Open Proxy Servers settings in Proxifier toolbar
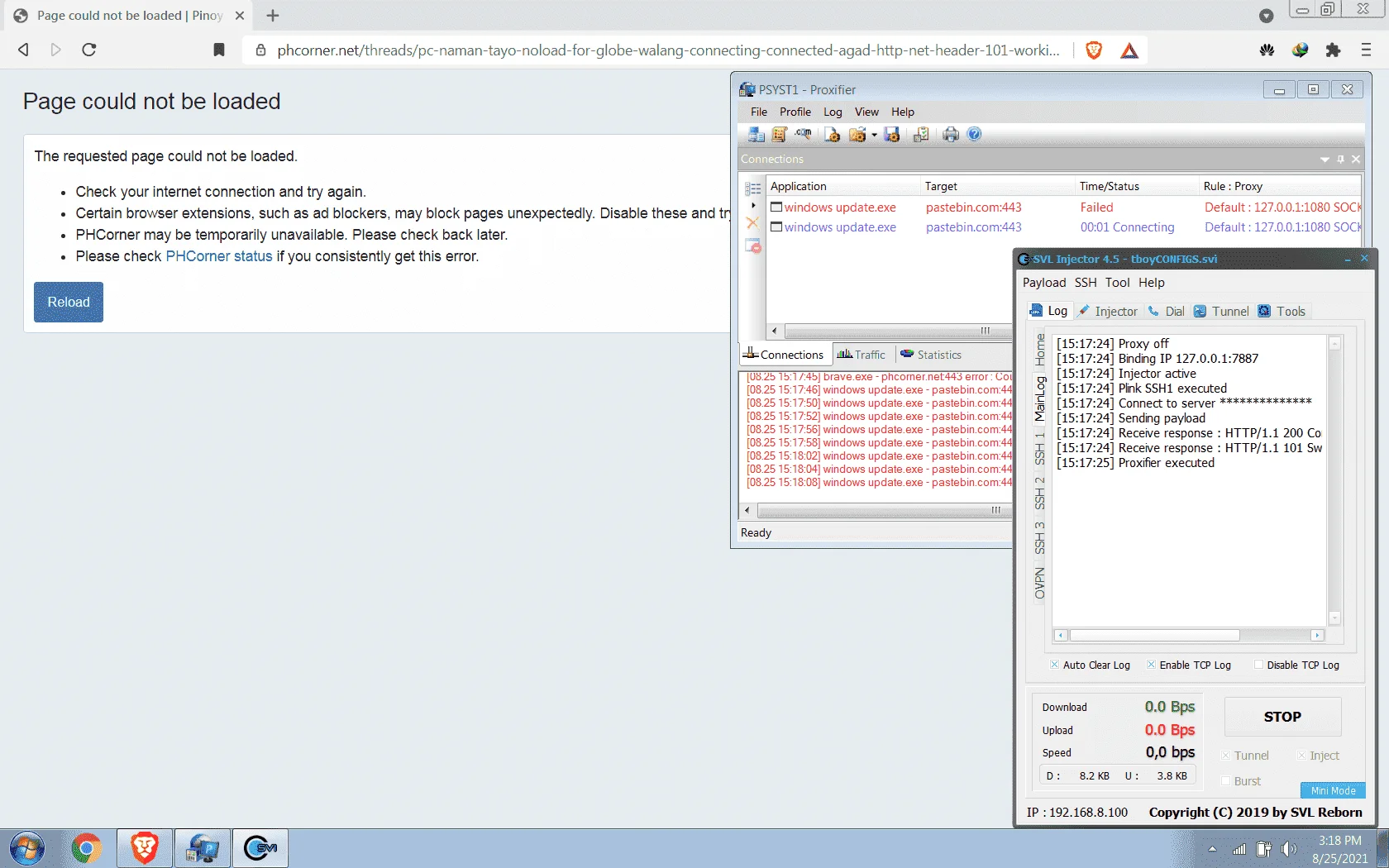The image size is (1389, 868). [756, 135]
